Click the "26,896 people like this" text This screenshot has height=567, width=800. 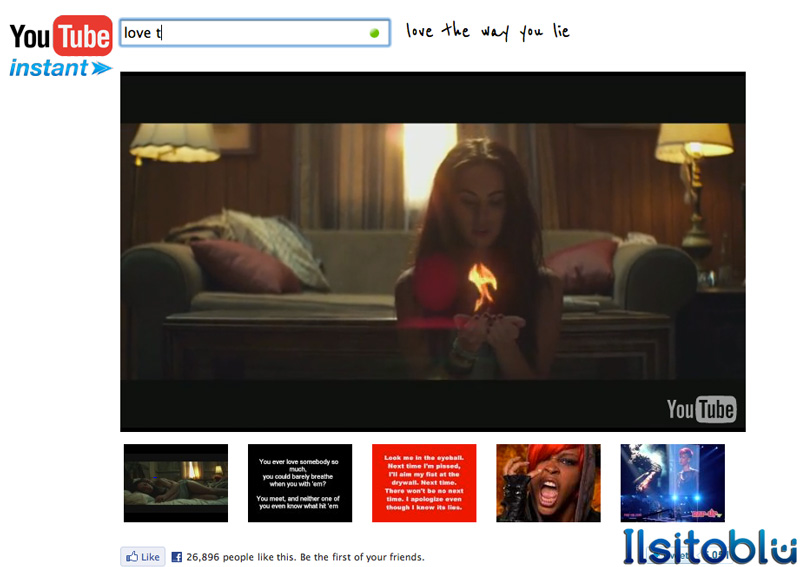click(241, 557)
